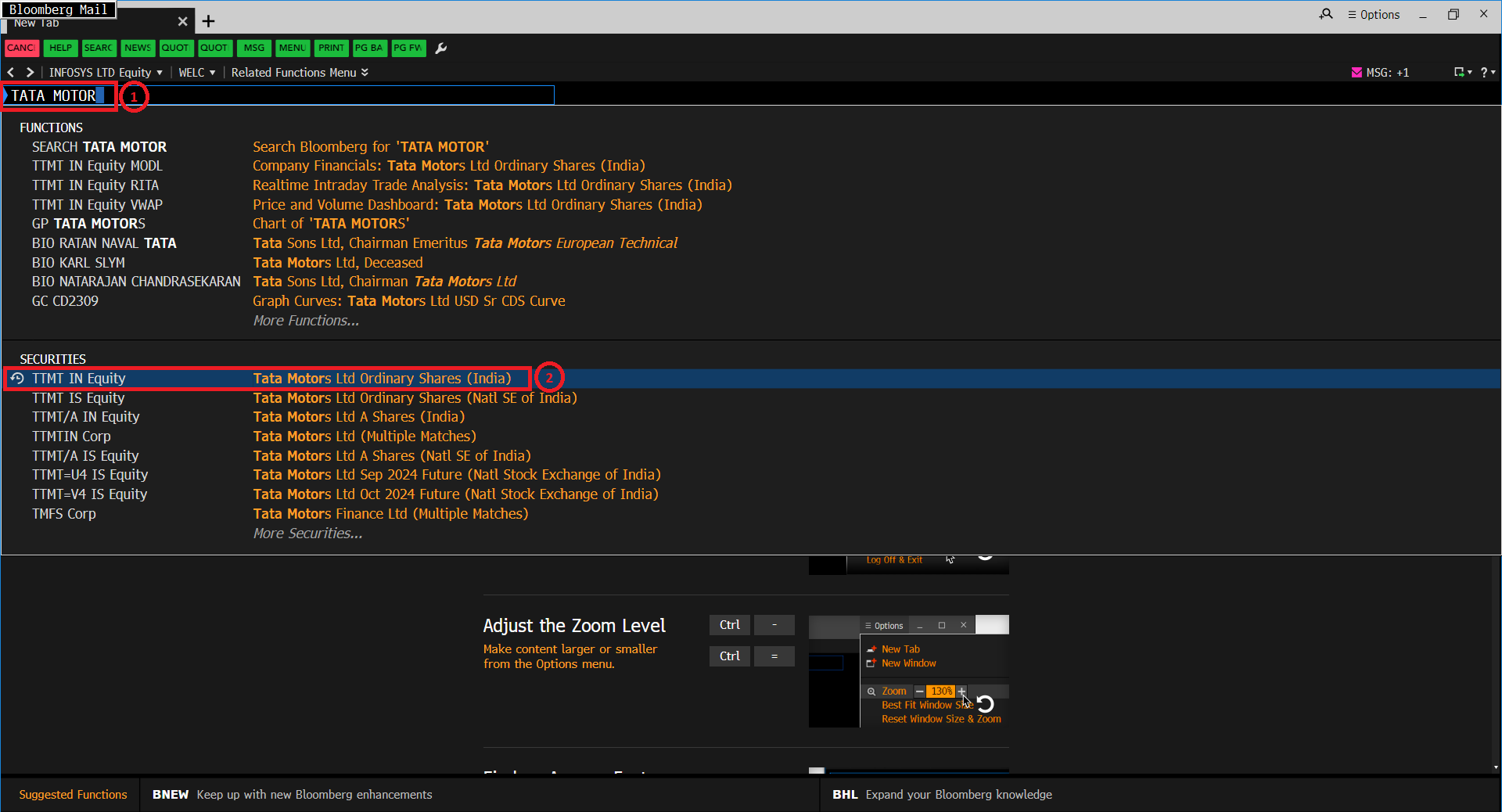The image size is (1502, 812).
Task: Expand Related Functions Menu
Action: click(x=300, y=73)
